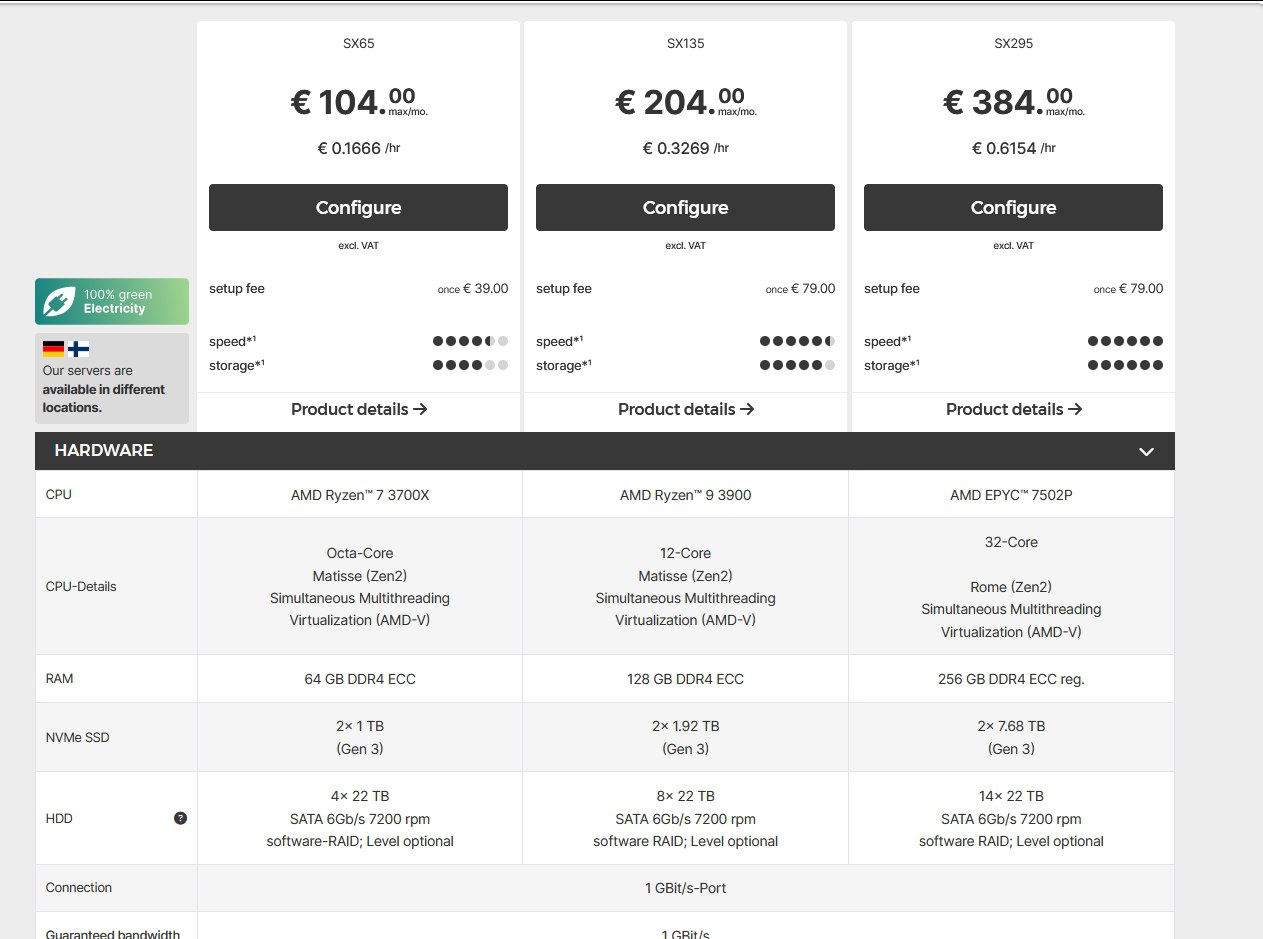Click the AMD EPYC 7502P CPU cell
Screen dimensions: 1263x939
(x=1011, y=494)
